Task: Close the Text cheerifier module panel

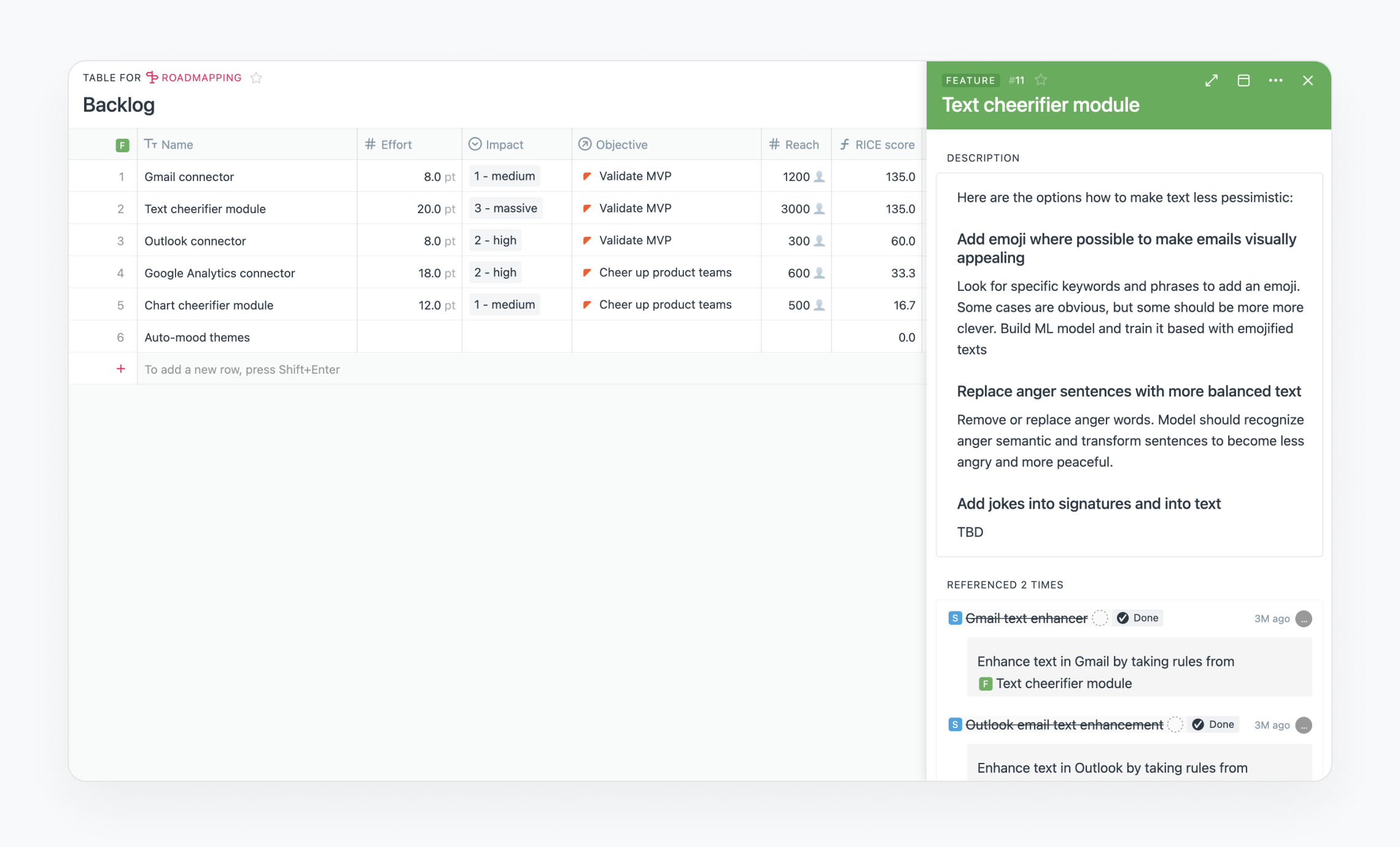Action: click(1308, 80)
